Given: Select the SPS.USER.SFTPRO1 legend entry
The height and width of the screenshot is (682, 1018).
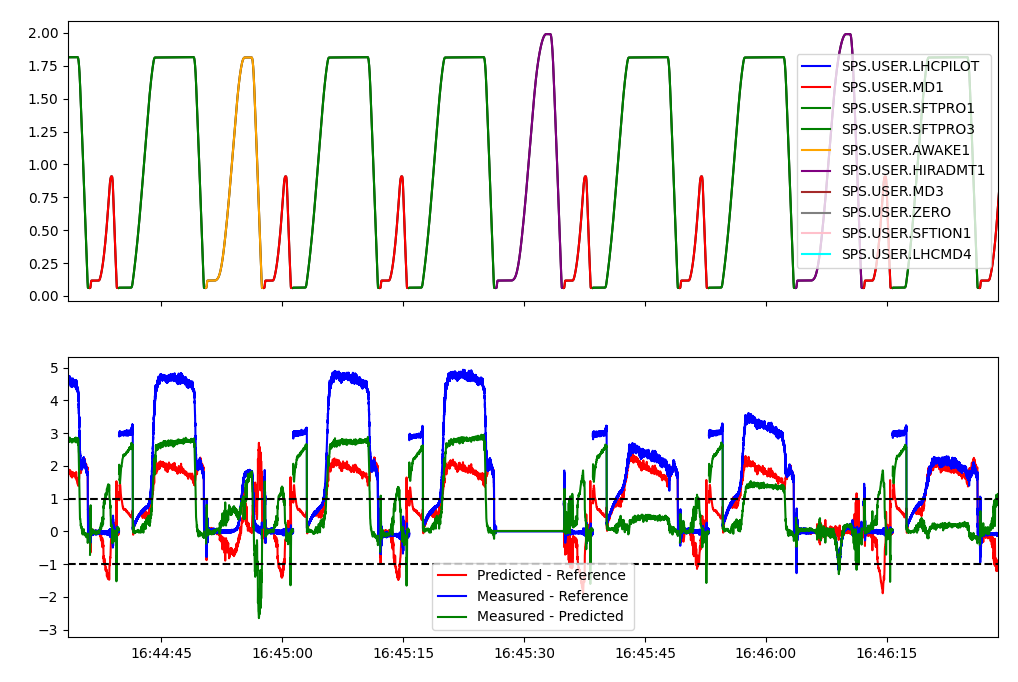Looking at the screenshot, I should [x=907, y=108].
